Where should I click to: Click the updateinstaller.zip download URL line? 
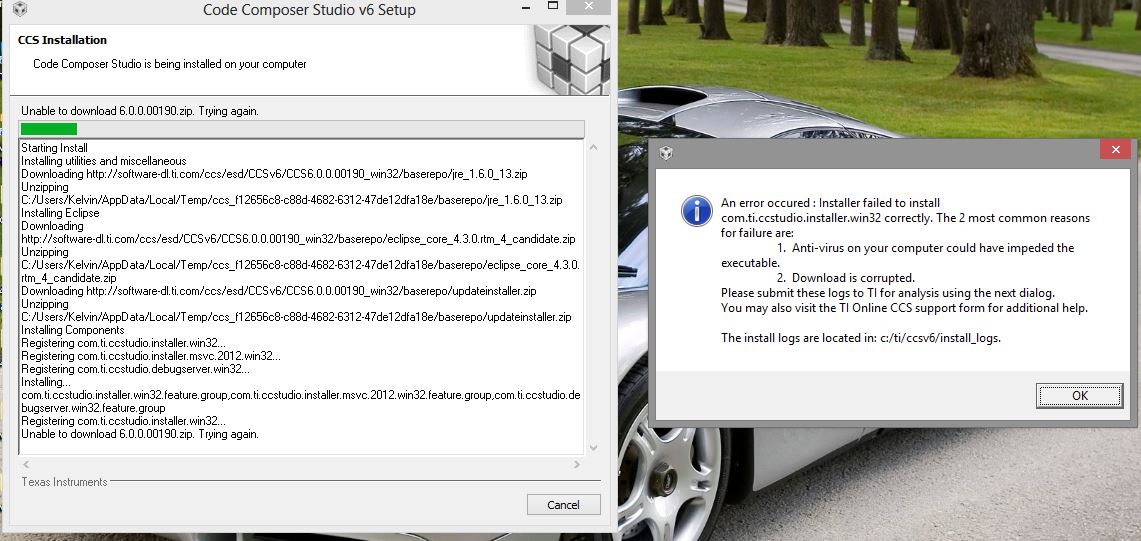click(279, 291)
